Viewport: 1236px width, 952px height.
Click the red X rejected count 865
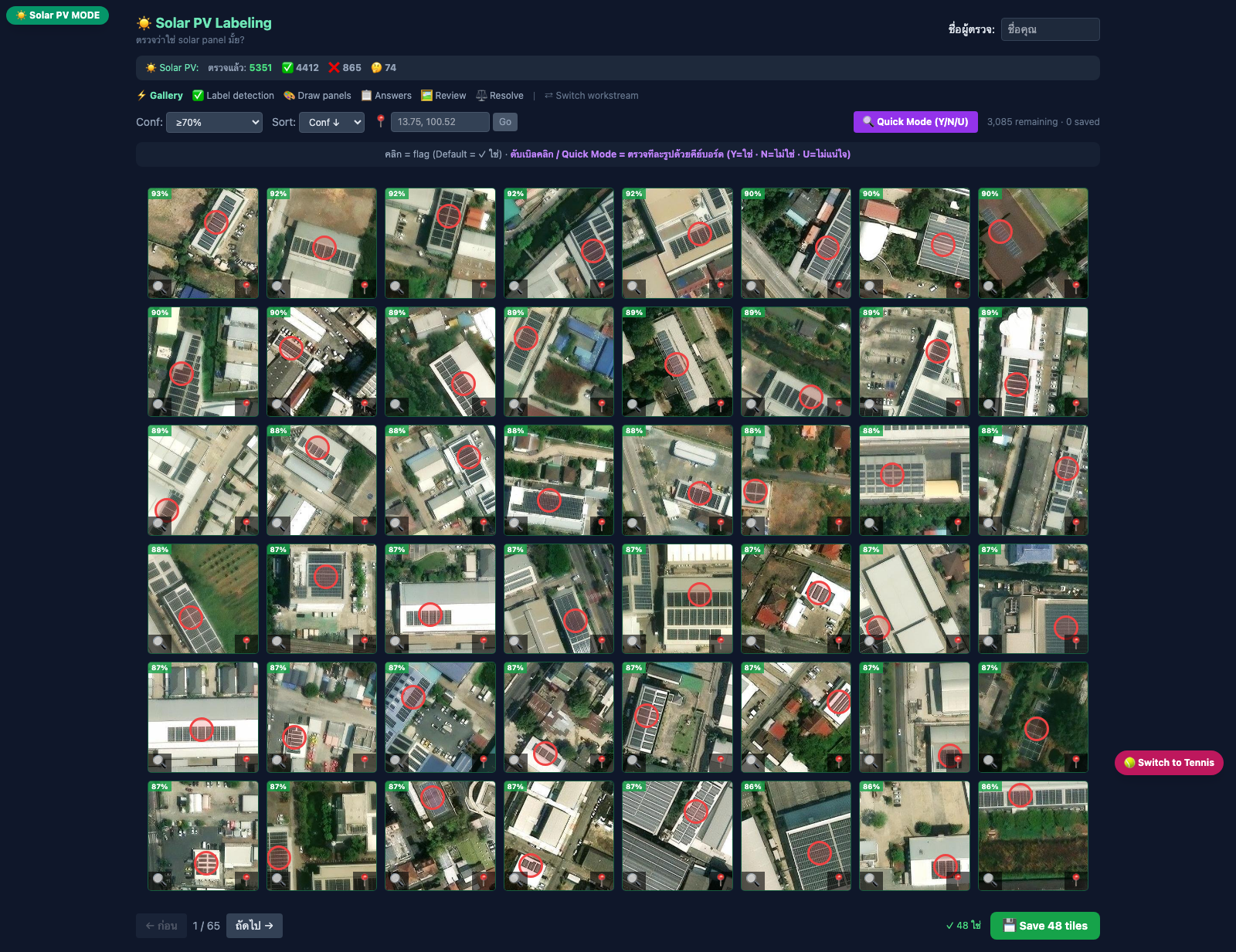click(x=345, y=68)
